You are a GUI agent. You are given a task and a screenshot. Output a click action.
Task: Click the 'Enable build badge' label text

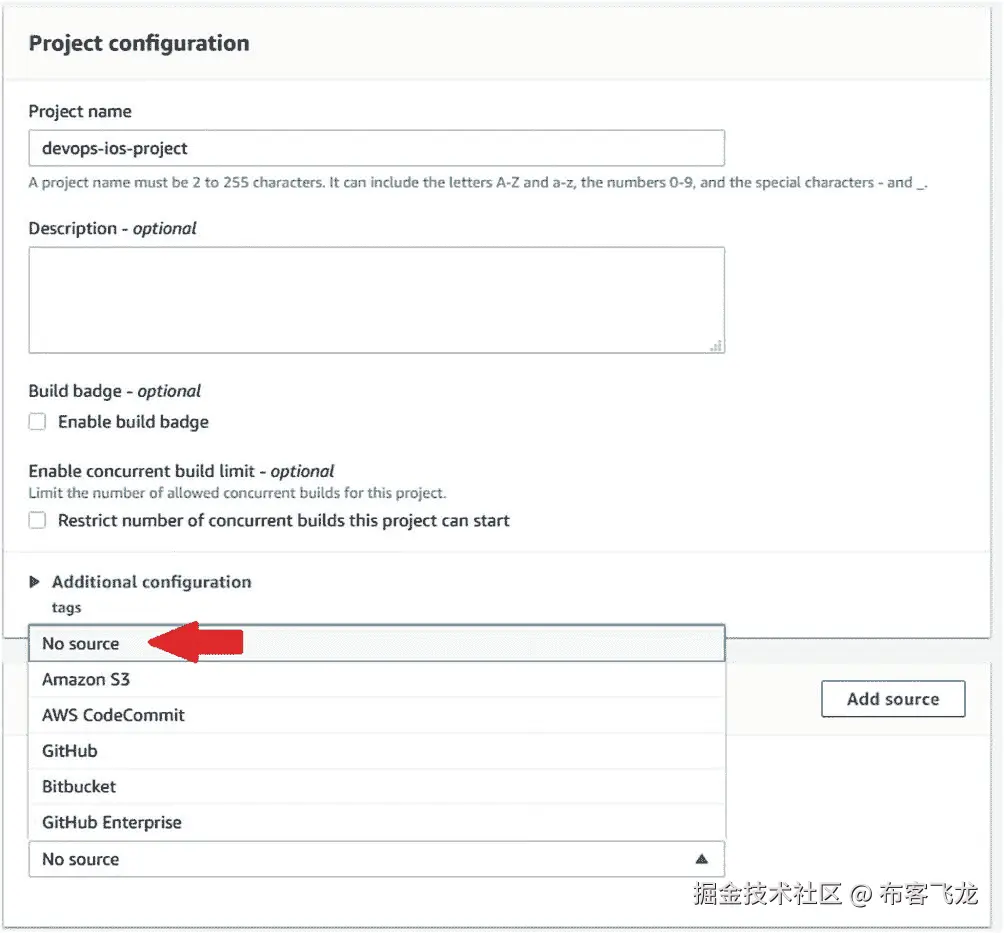point(133,422)
